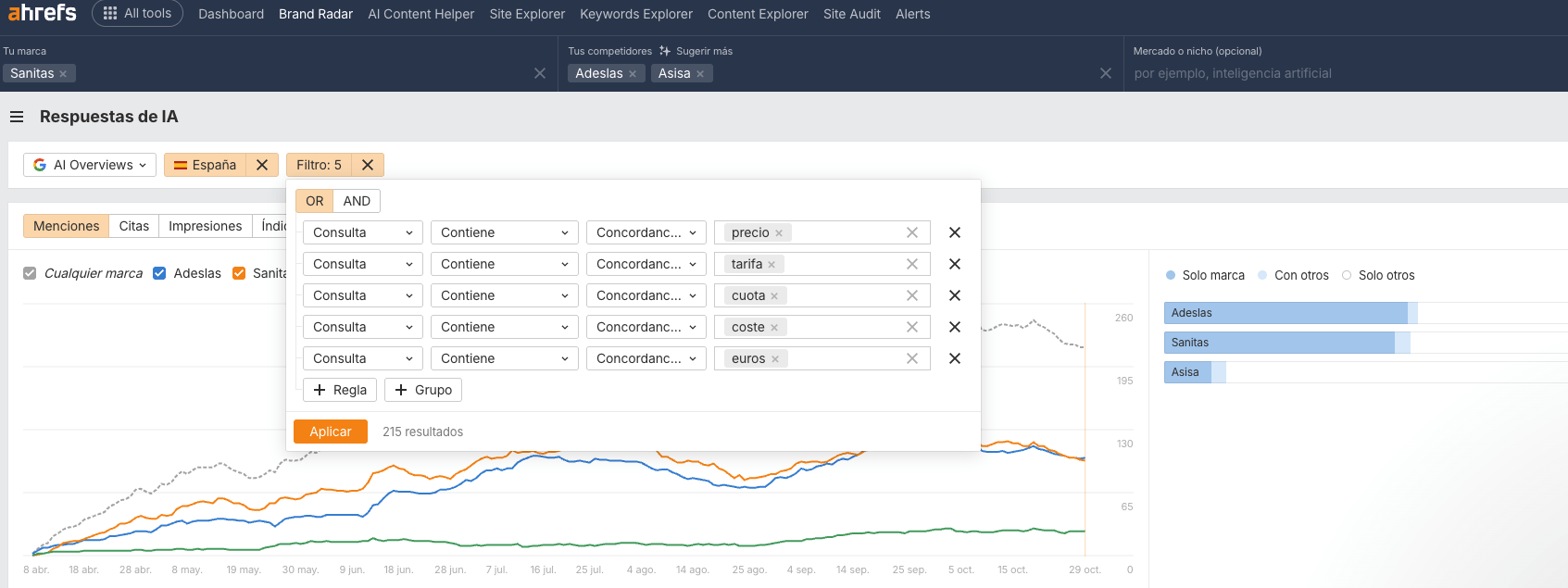Image resolution: width=1568 pixels, height=588 pixels.
Task: Open the AI Overviews dropdown
Action: [90, 165]
